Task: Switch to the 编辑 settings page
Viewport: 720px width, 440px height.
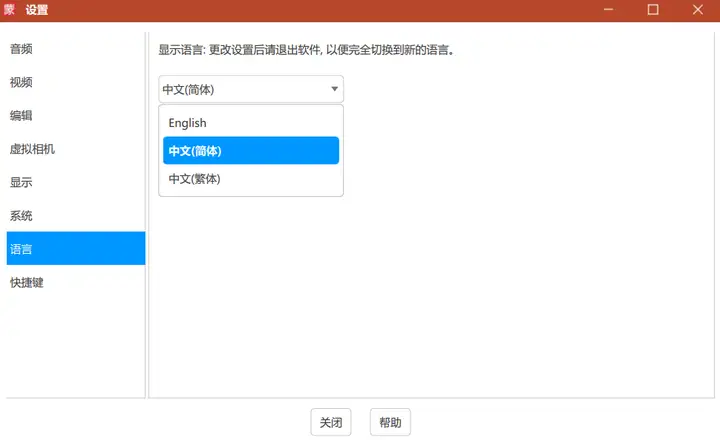Action: (76, 115)
